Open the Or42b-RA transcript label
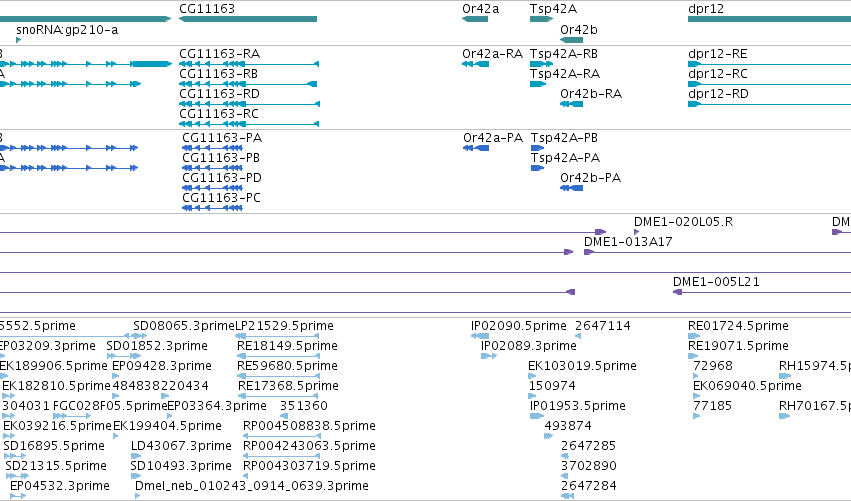851x501 pixels. point(591,94)
